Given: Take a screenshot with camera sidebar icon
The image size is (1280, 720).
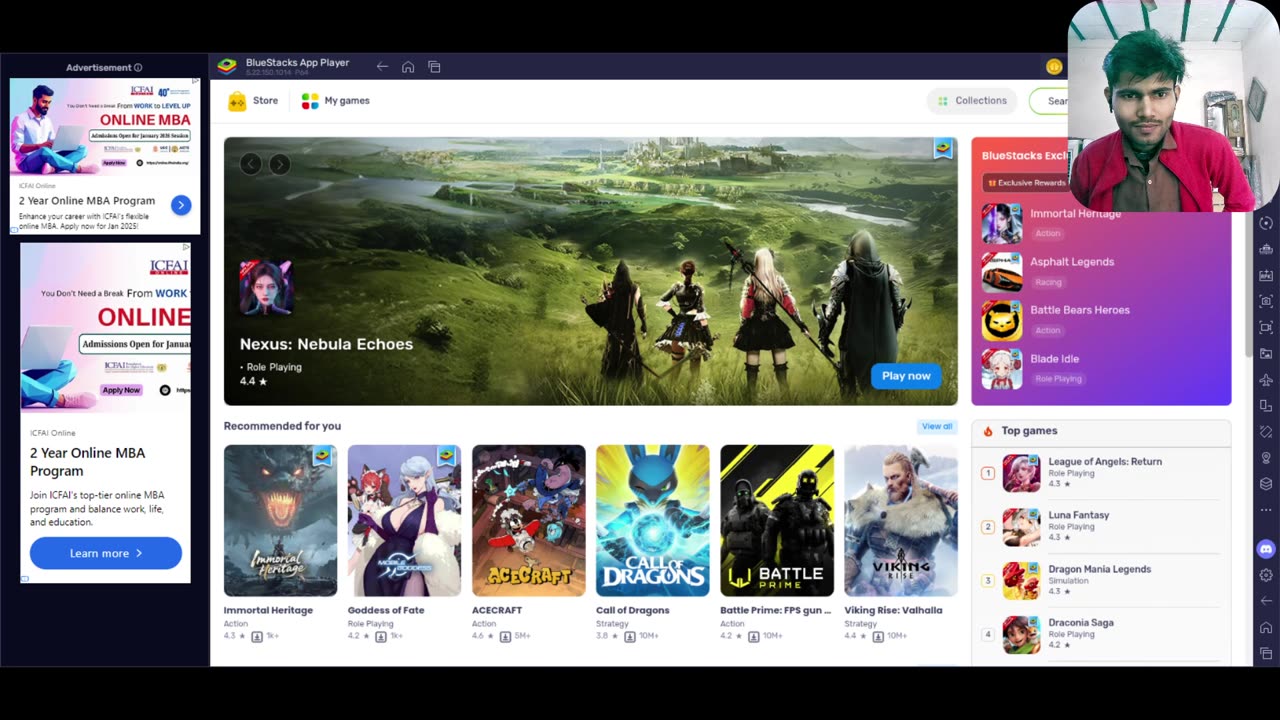Looking at the screenshot, I should tap(1266, 301).
